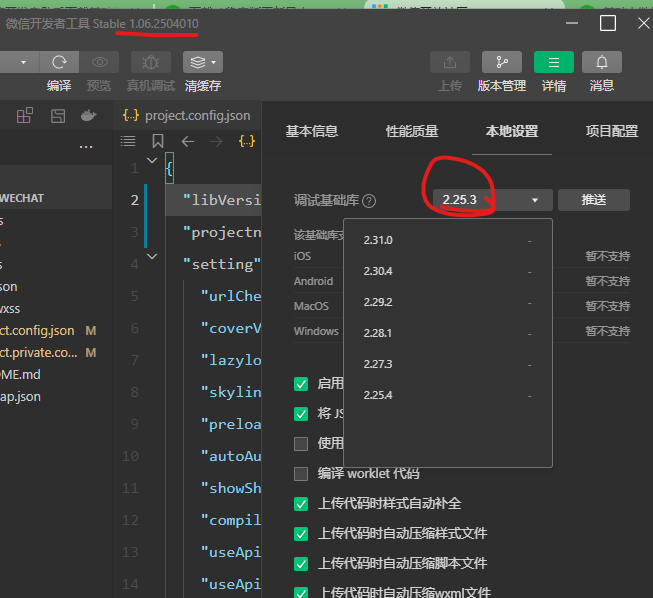653x598 pixels.
Task: Click the compile refresh icon
Action: pyautogui.click(x=59, y=62)
